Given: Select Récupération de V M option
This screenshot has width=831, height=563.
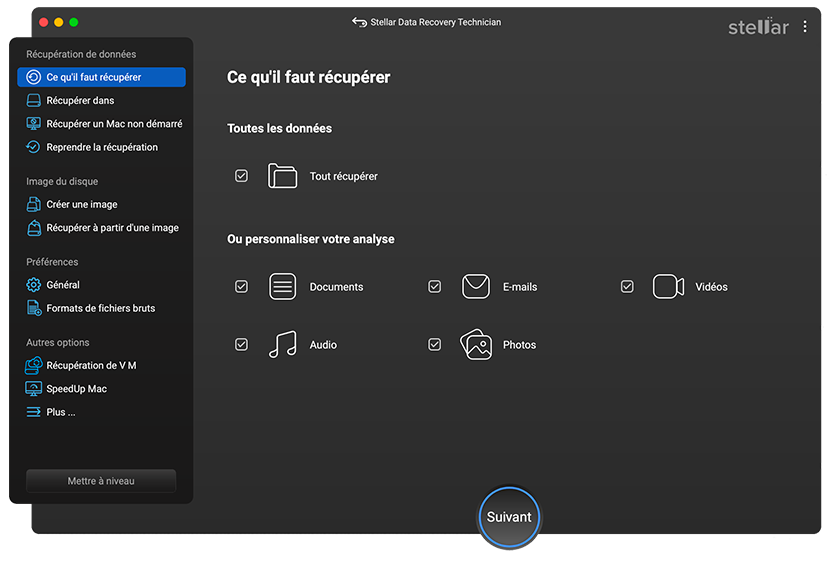Looking at the screenshot, I should click(x=91, y=366).
